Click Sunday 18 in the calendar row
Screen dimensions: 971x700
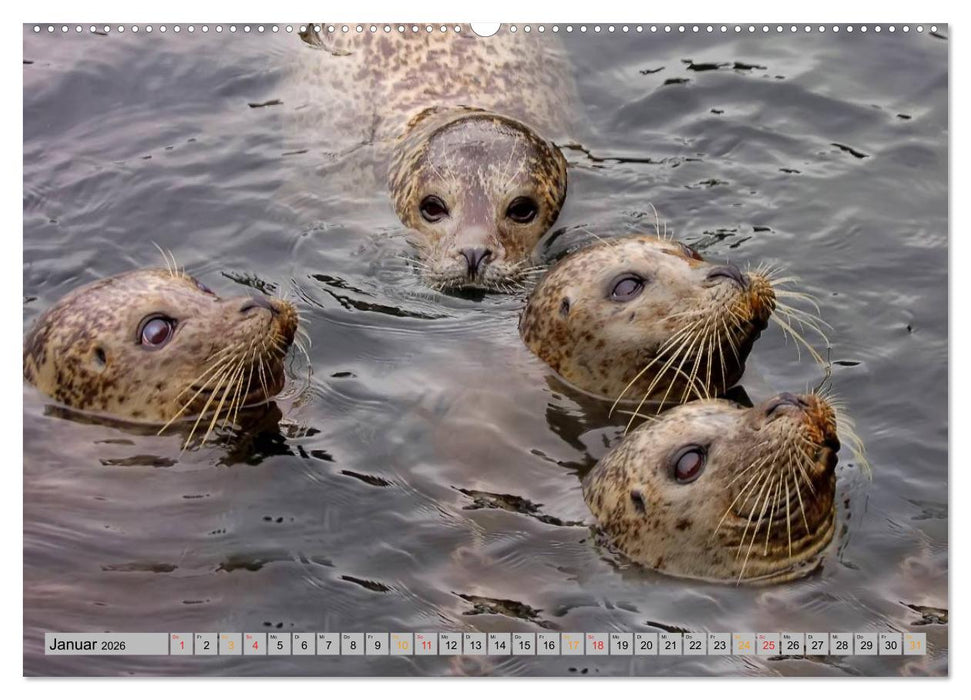click(597, 645)
